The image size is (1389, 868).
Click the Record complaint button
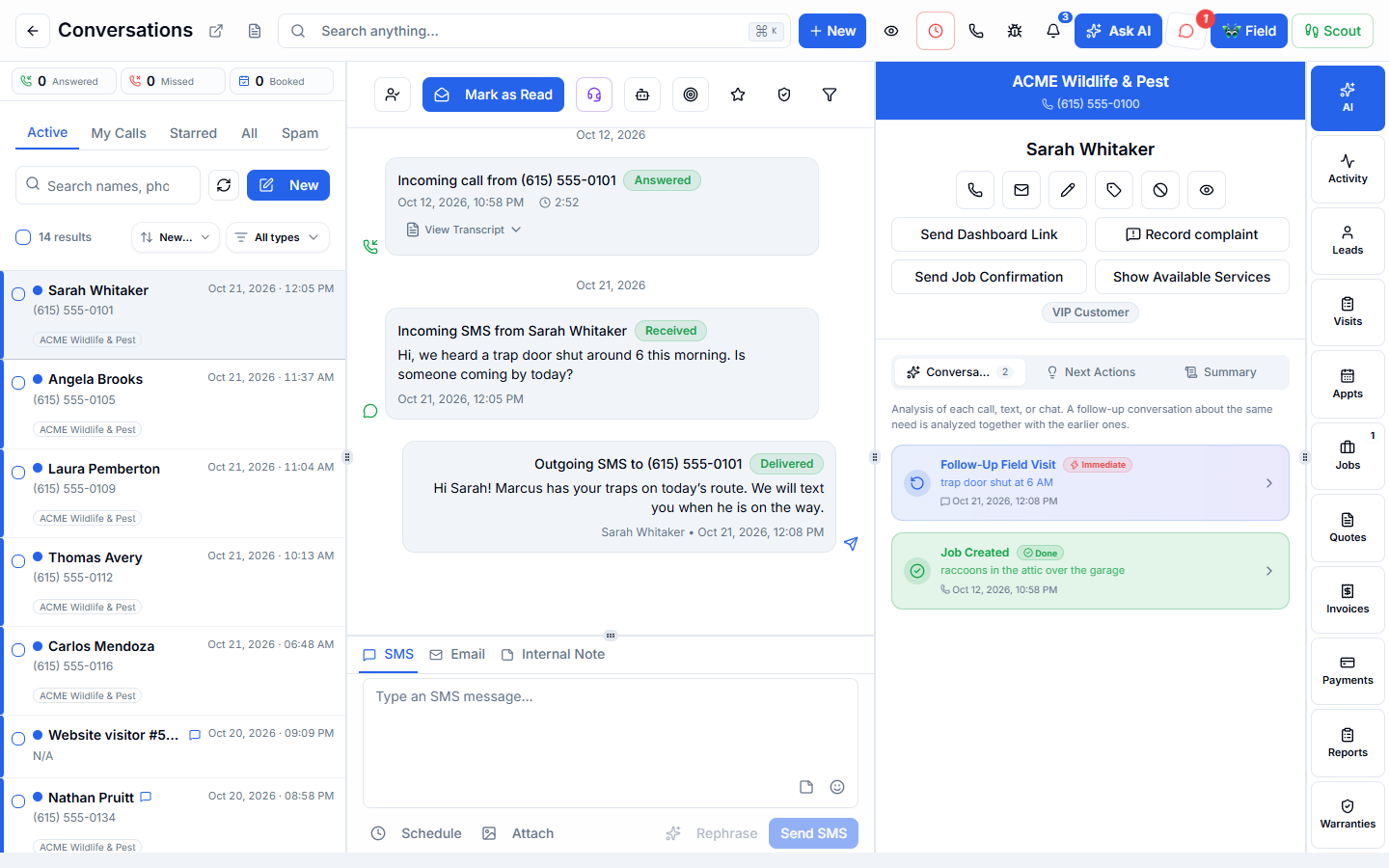(1192, 234)
